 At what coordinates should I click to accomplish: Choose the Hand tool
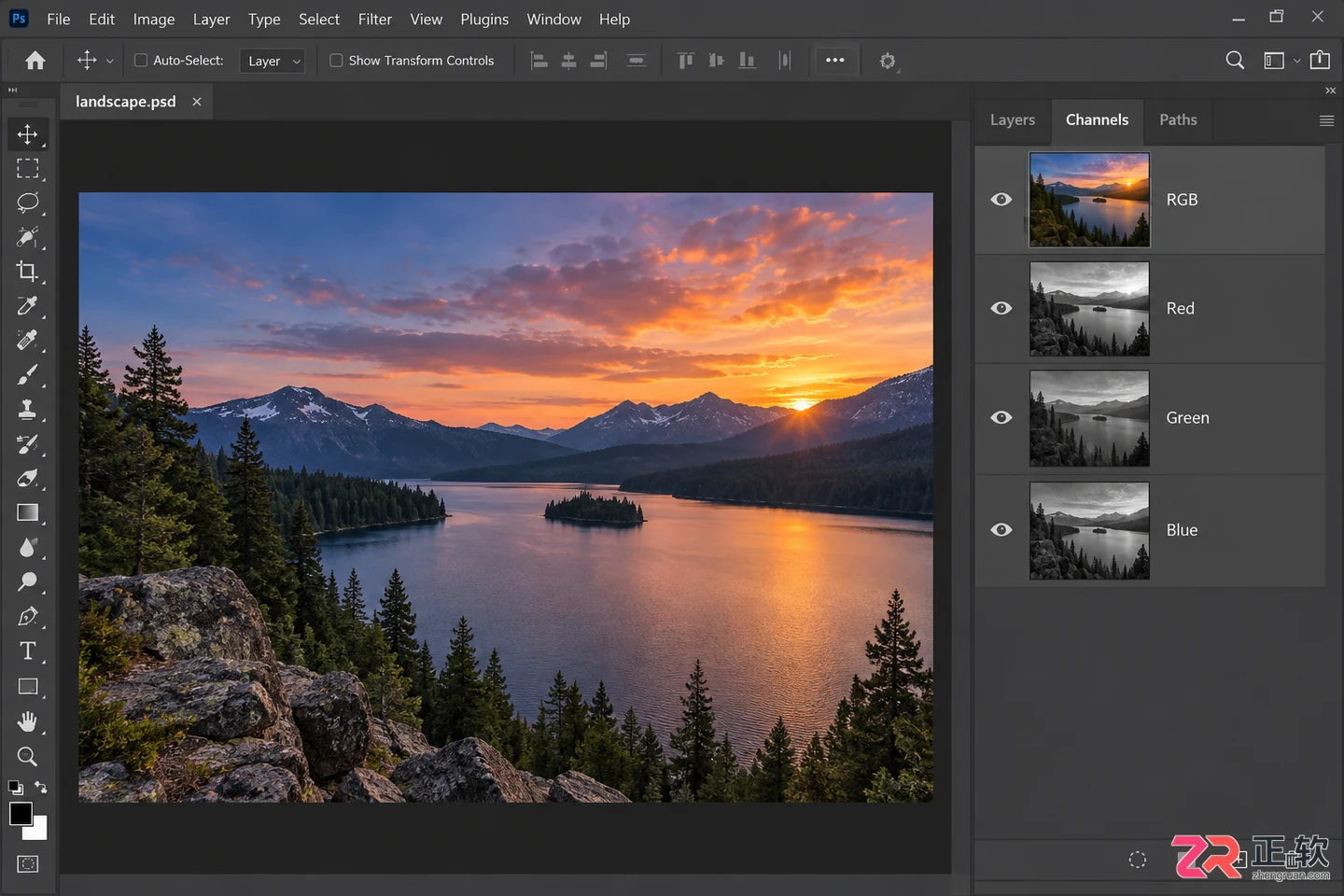click(x=28, y=721)
